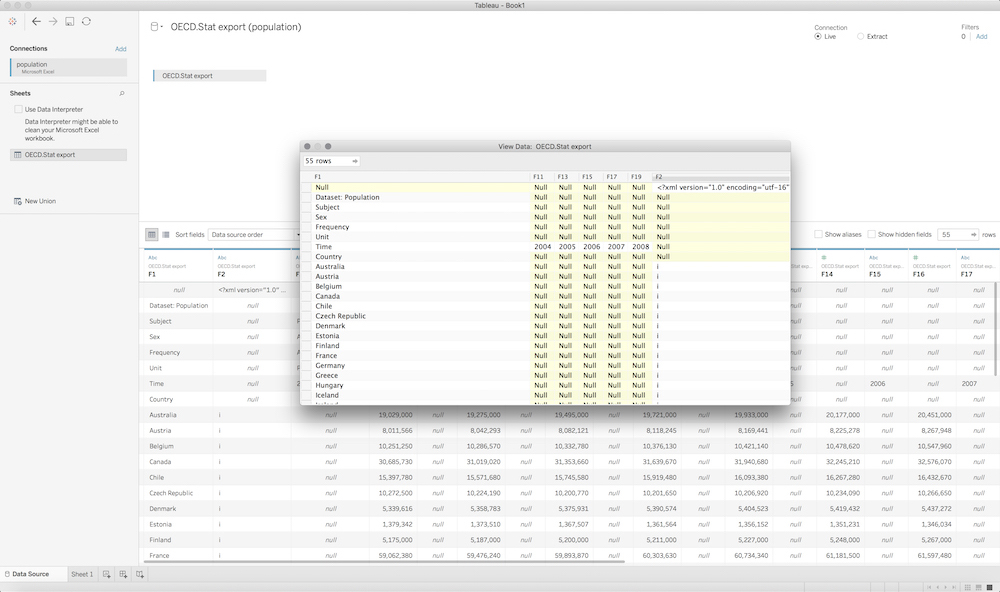Select the 'Dataset: Population' row in View Data
This screenshot has width=1000, height=592.
(x=545, y=197)
